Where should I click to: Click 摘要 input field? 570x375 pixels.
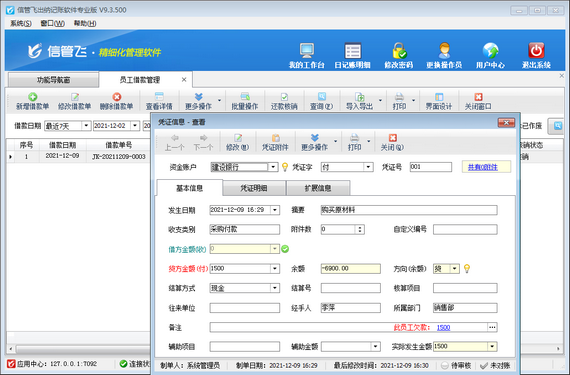(x=409, y=210)
